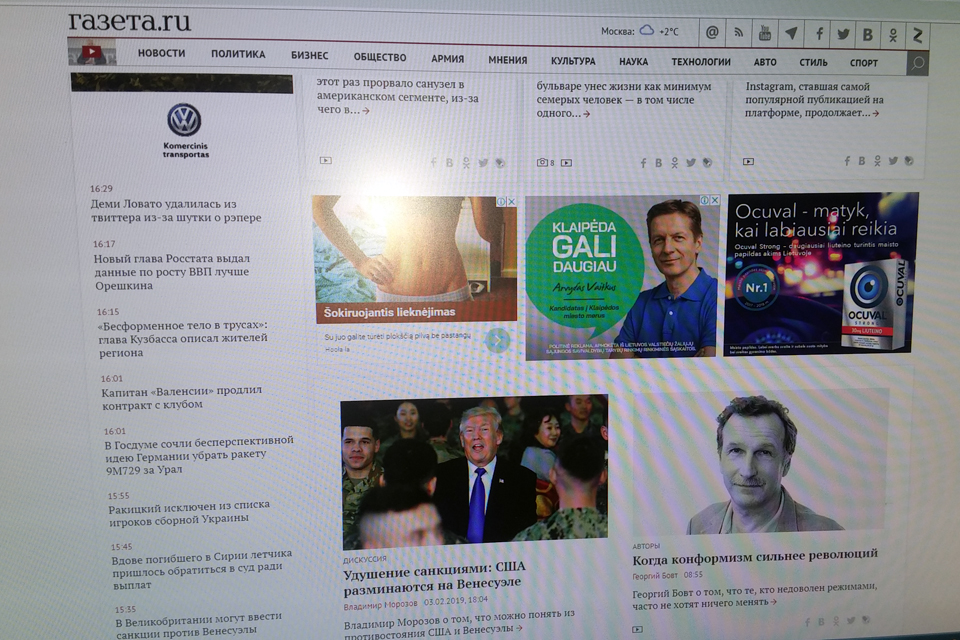Go to the Технологии section
The height and width of the screenshot is (640, 960).
pos(700,62)
